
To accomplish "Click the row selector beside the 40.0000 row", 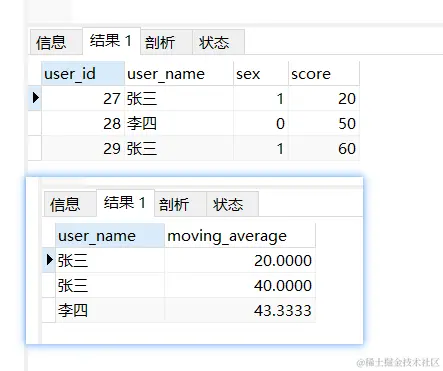I will (x=49, y=285).
